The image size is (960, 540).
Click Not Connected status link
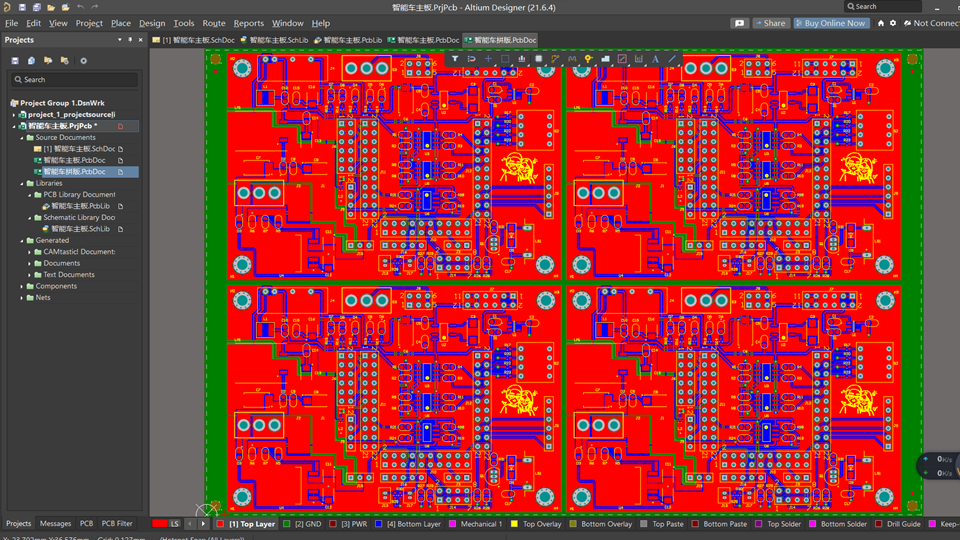point(932,23)
